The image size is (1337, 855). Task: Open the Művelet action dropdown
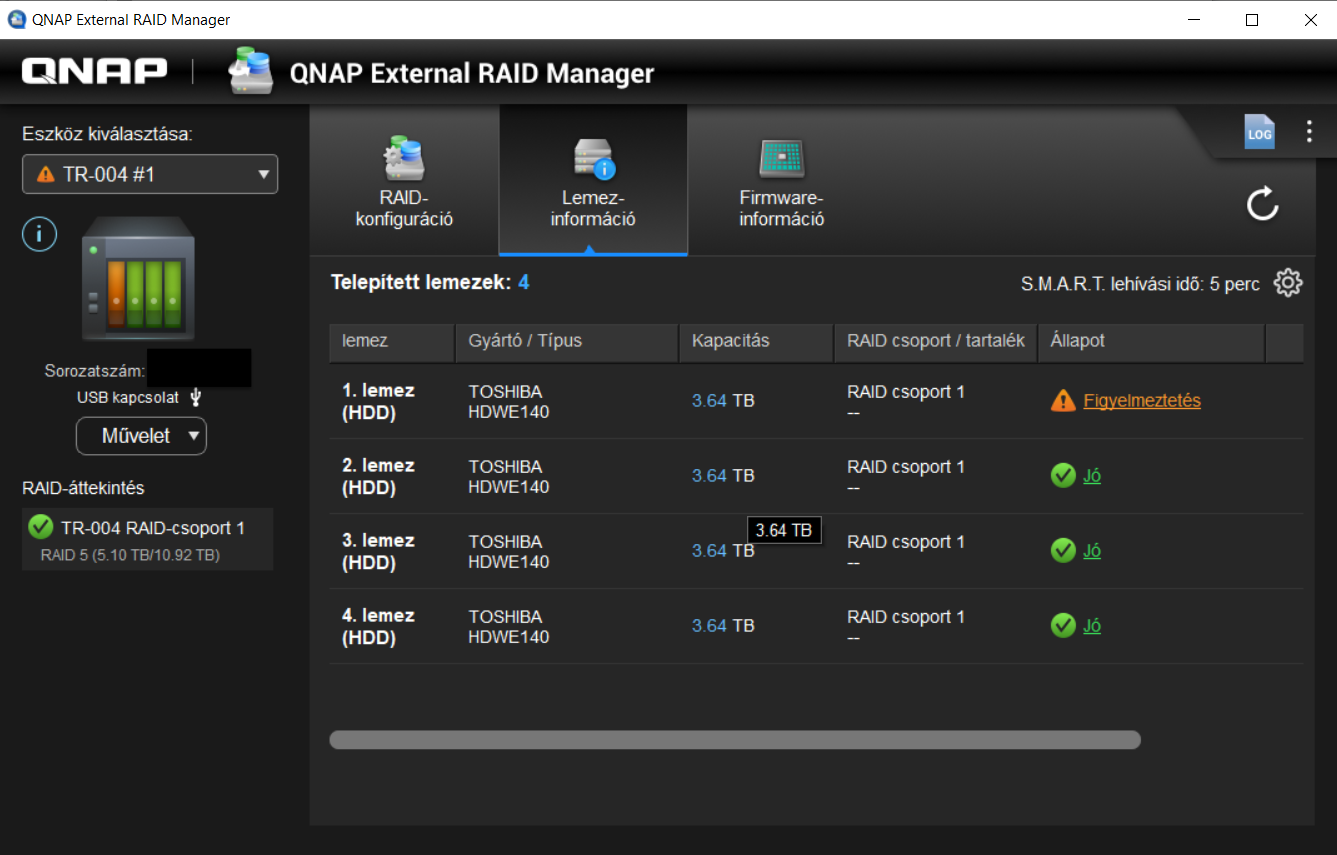[x=141, y=436]
